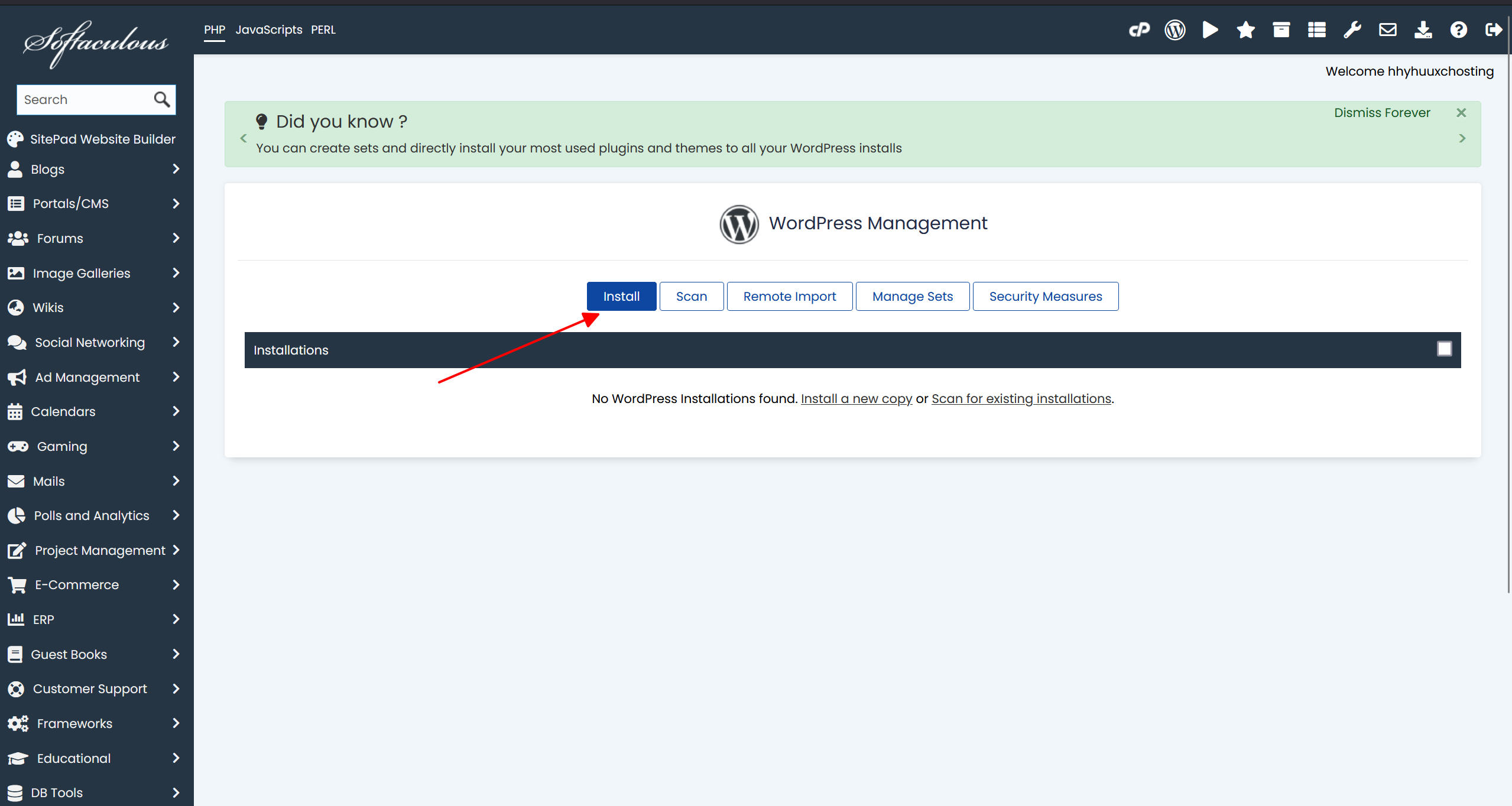Click the 'Install a new copy' link

click(856, 399)
